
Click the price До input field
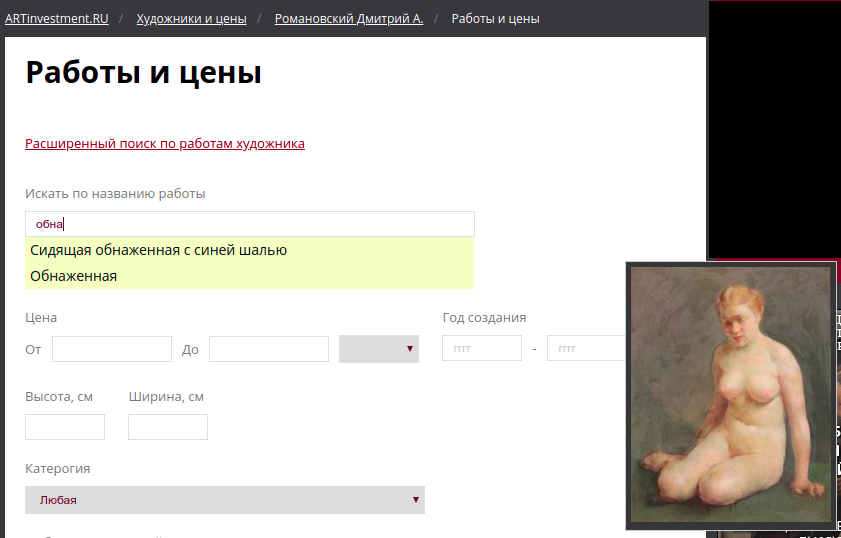pos(268,349)
